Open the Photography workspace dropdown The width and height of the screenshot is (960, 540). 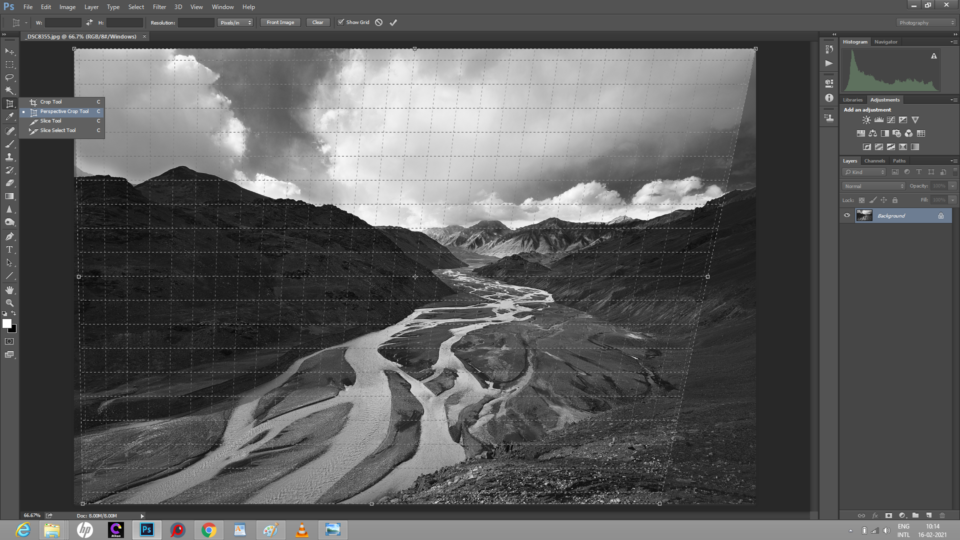[926, 23]
